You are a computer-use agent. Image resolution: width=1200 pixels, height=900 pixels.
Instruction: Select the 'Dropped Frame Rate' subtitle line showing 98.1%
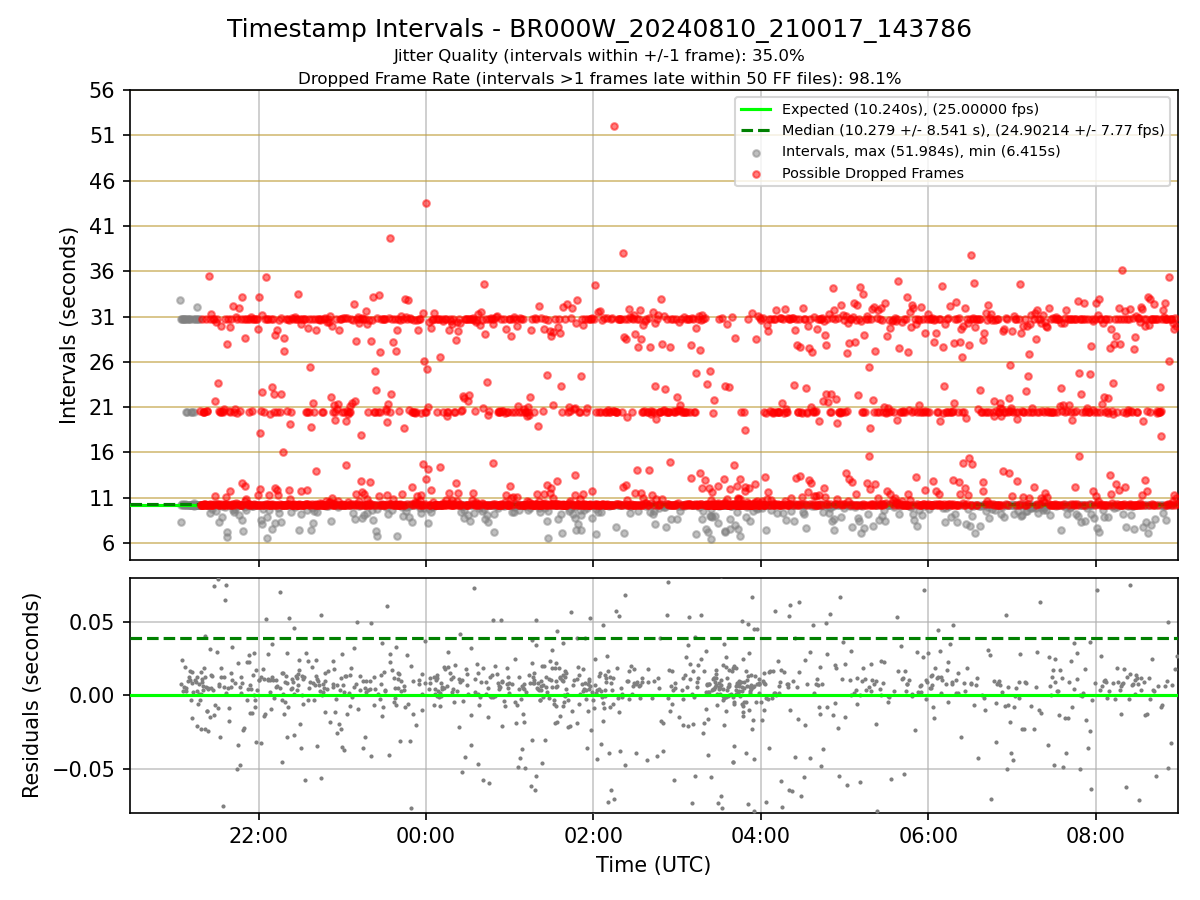point(599,78)
